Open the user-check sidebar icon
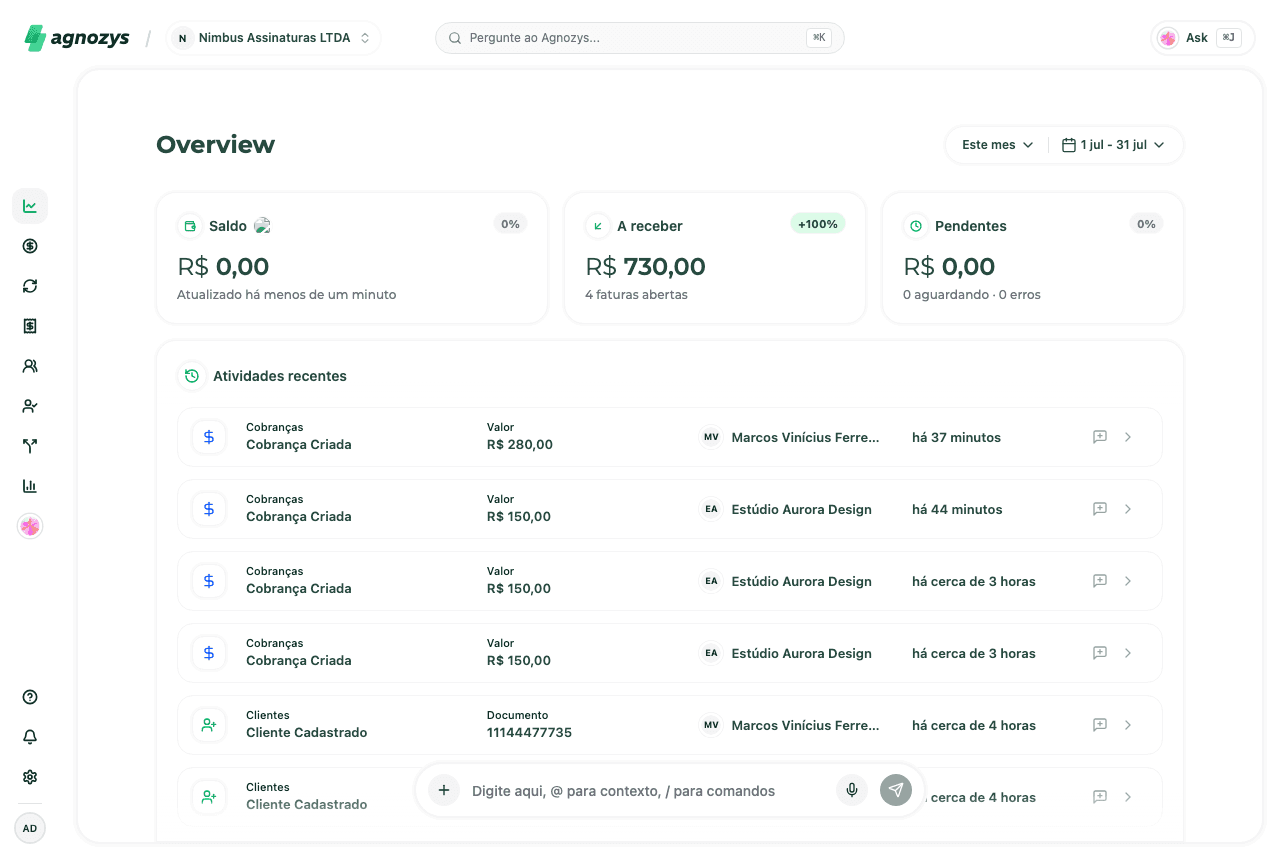The width and height of the screenshot is (1280, 860). [x=30, y=406]
